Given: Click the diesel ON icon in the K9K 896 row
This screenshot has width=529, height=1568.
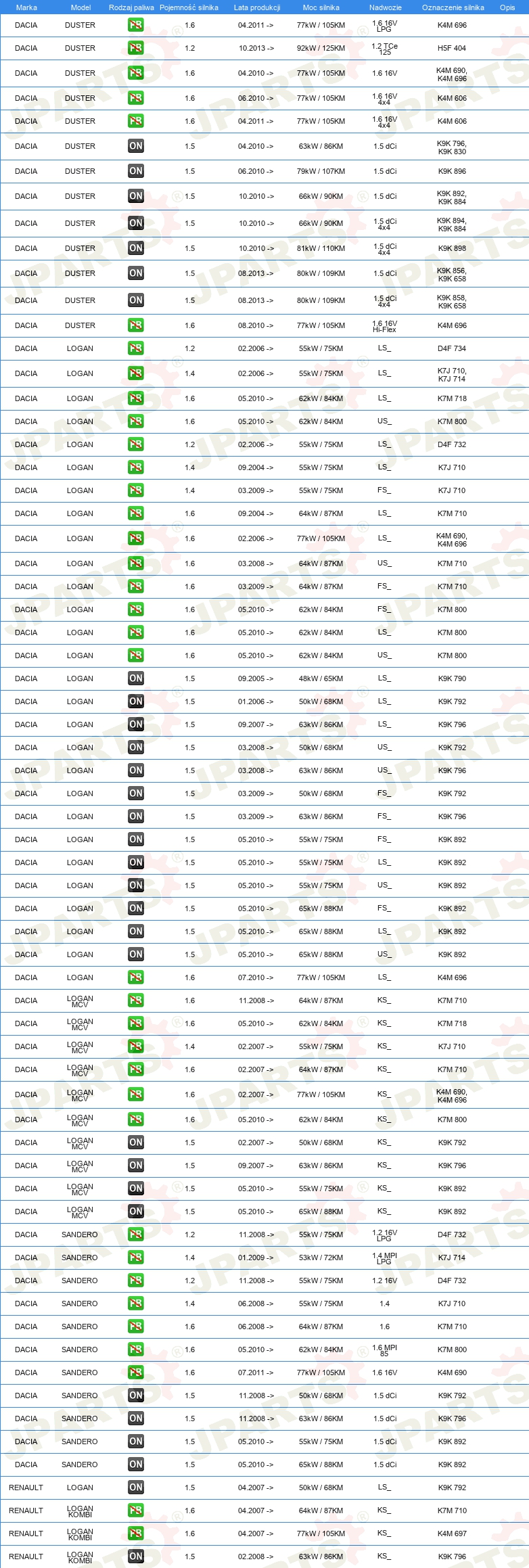Looking at the screenshot, I should pos(136,171).
